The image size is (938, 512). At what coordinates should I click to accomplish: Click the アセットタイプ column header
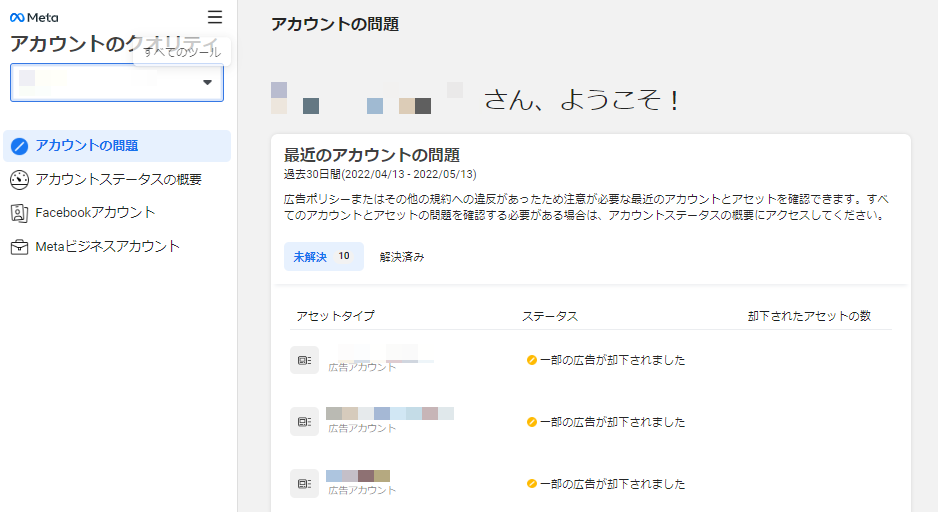tap(335, 316)
